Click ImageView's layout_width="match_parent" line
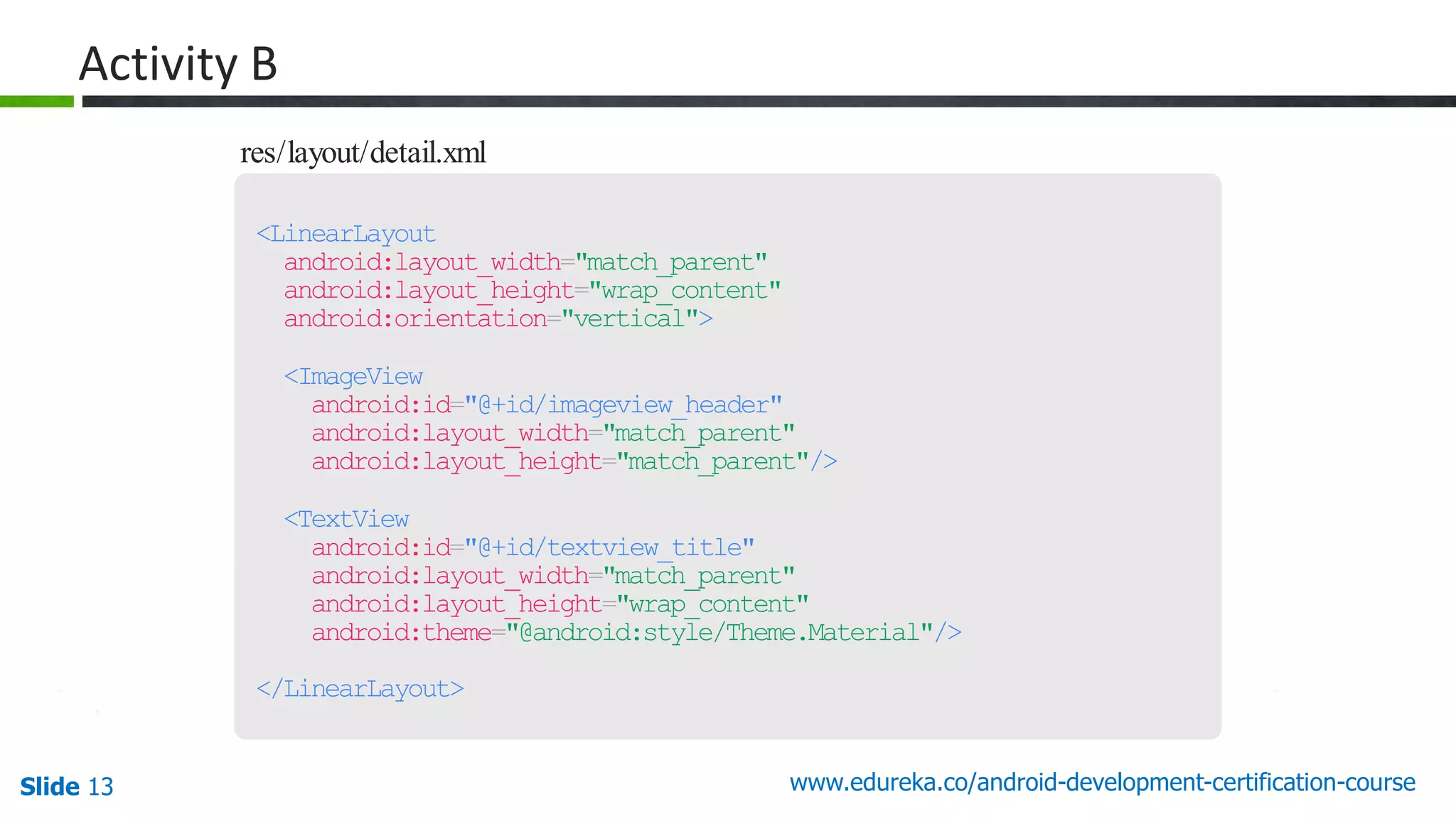 point(553,433)
